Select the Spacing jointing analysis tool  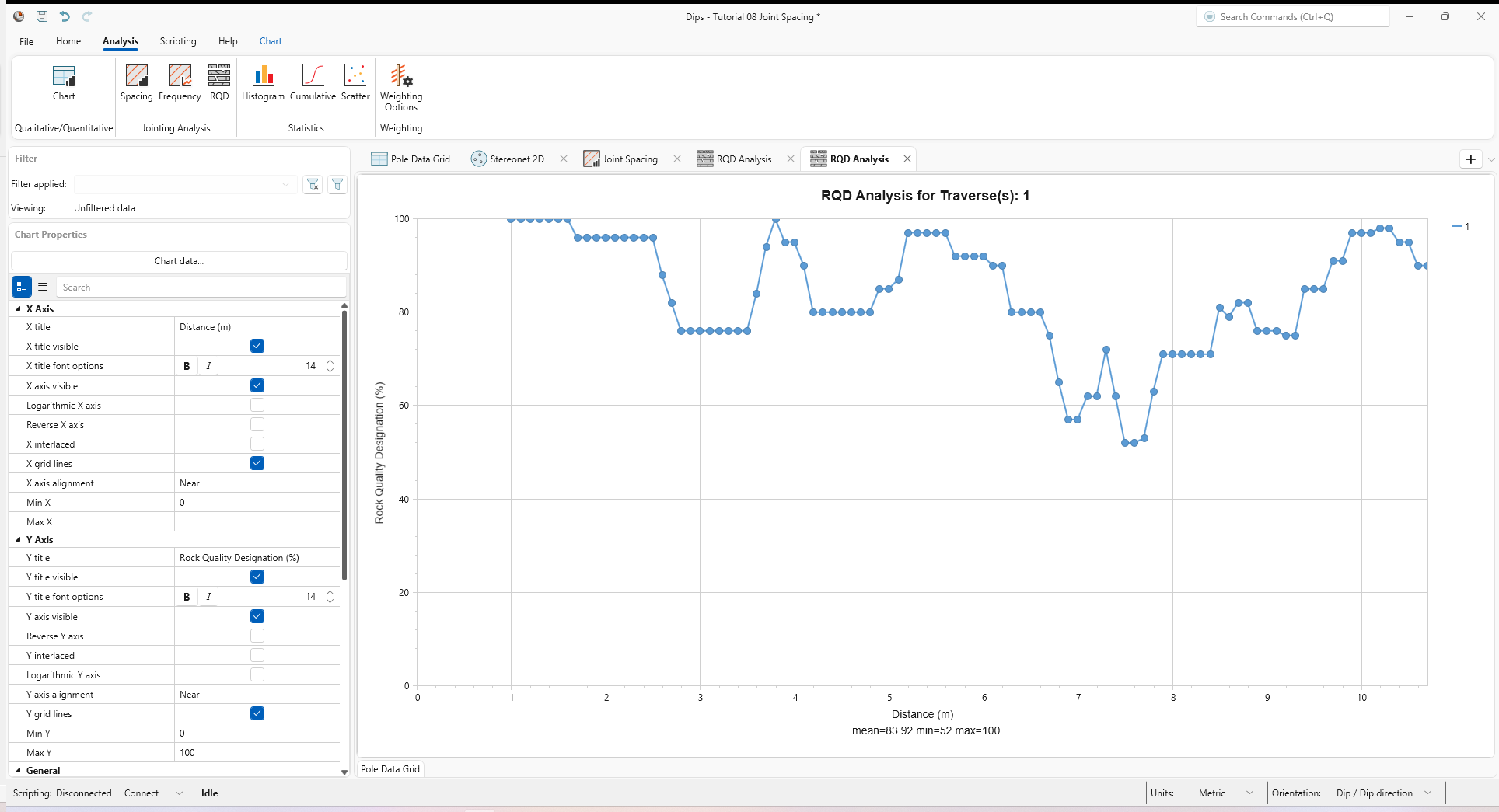[136, 82]
